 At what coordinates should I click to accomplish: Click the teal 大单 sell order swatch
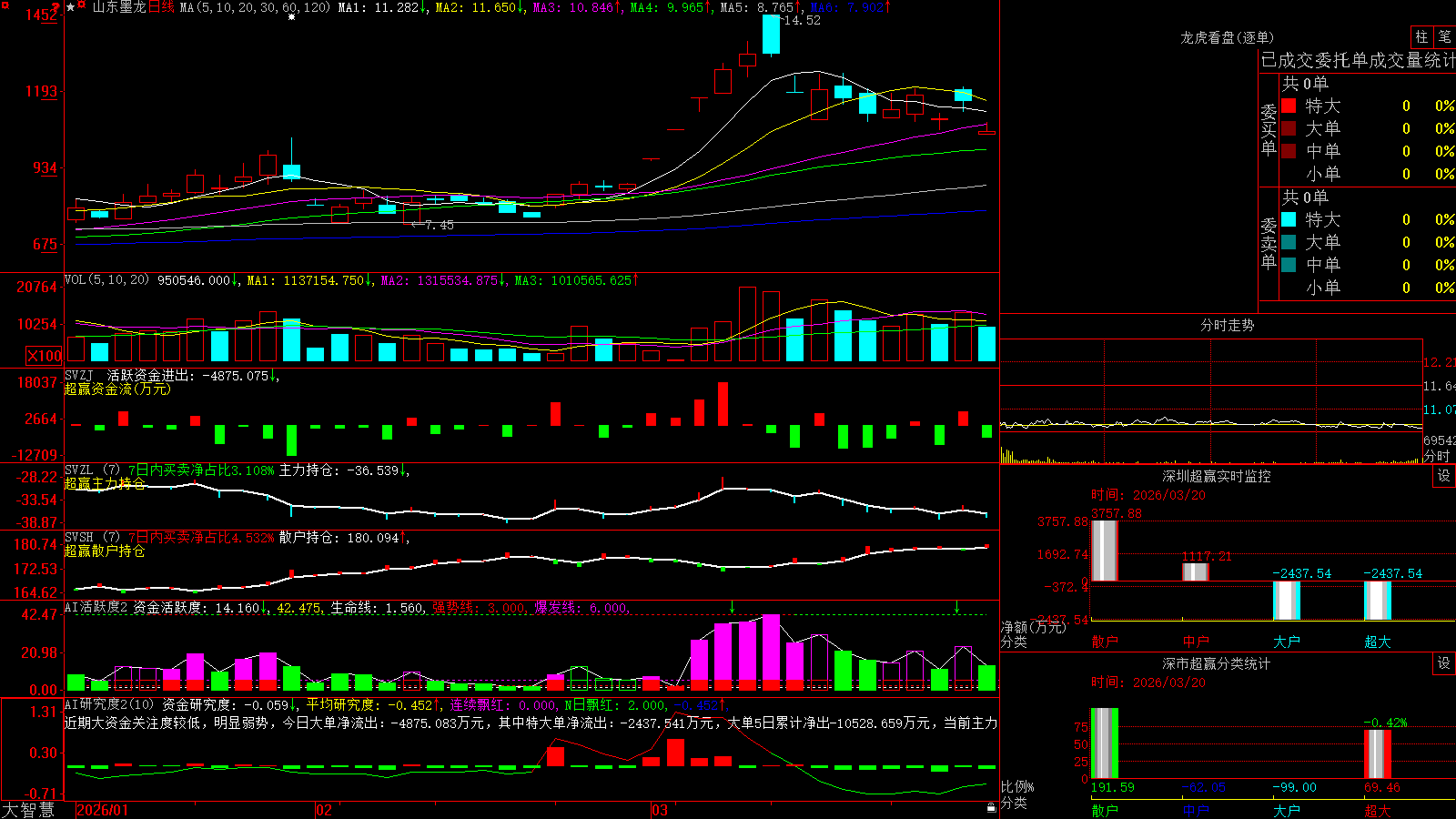(x=1289, y=242)
